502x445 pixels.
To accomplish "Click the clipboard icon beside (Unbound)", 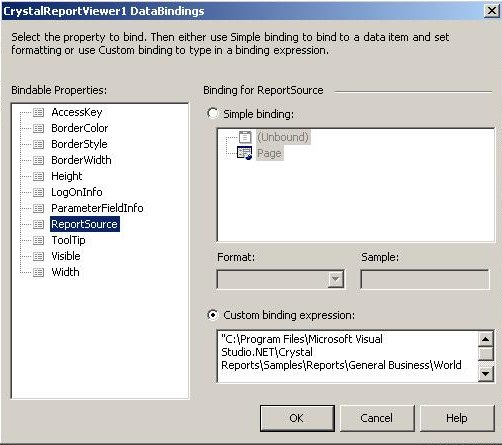I will [x=245, y=137].
